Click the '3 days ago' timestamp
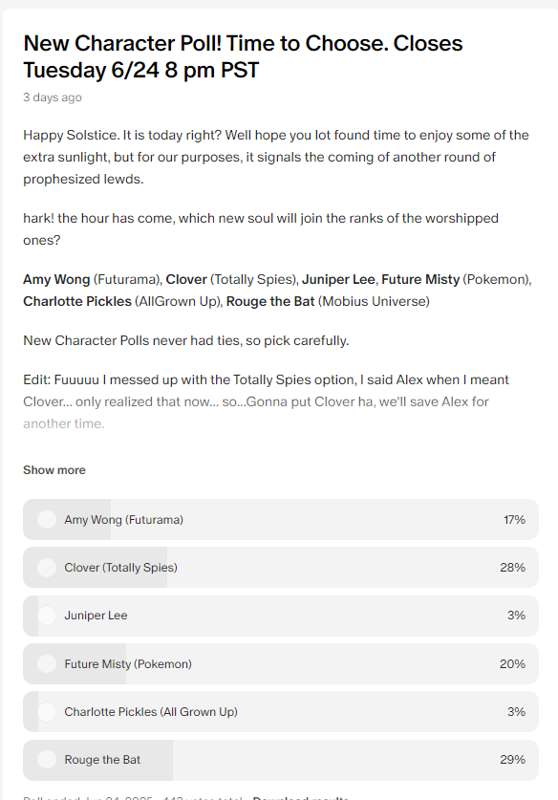558x800 pixels. coord(52,97)
